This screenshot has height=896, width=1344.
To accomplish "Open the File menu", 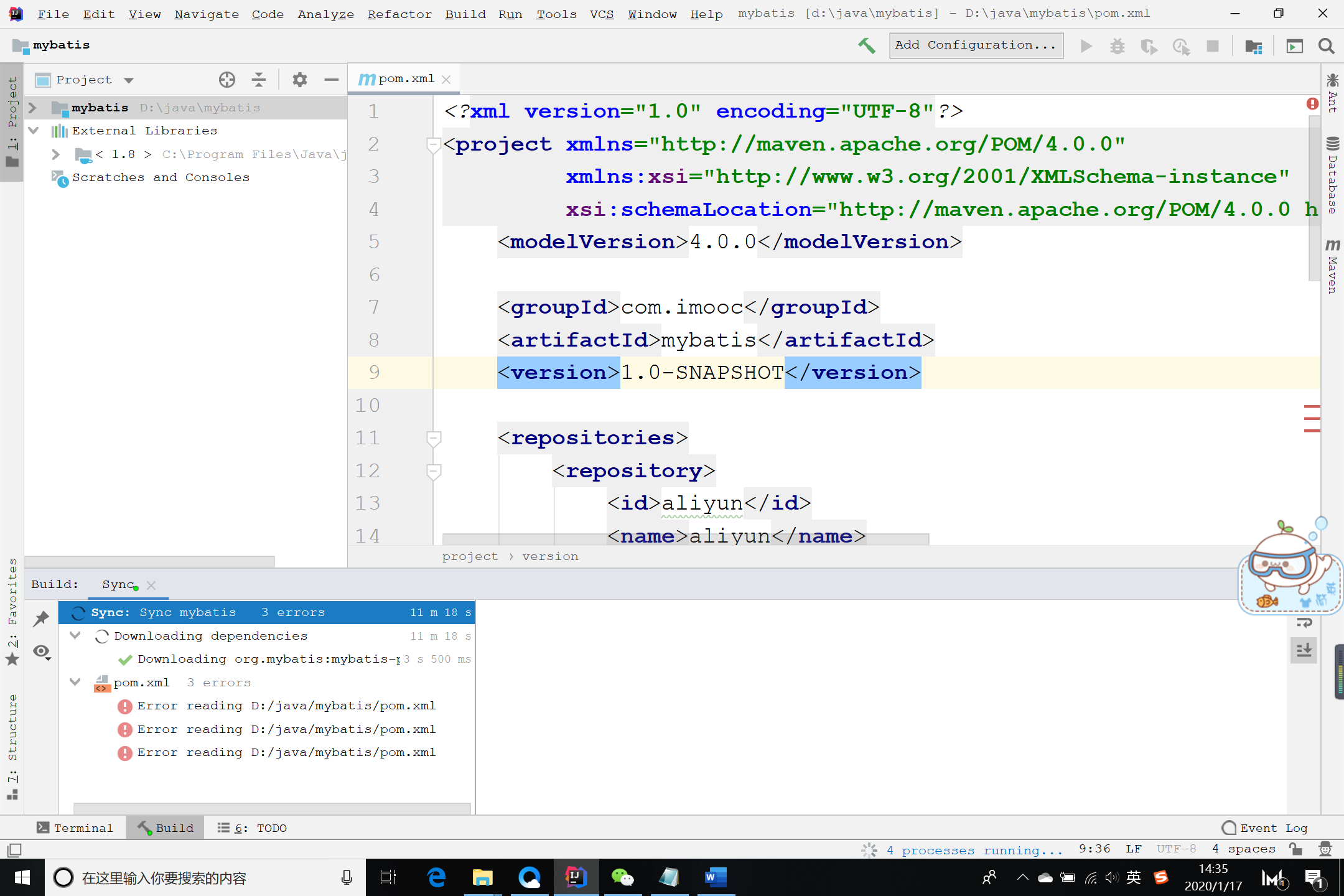I will point(53,14).
